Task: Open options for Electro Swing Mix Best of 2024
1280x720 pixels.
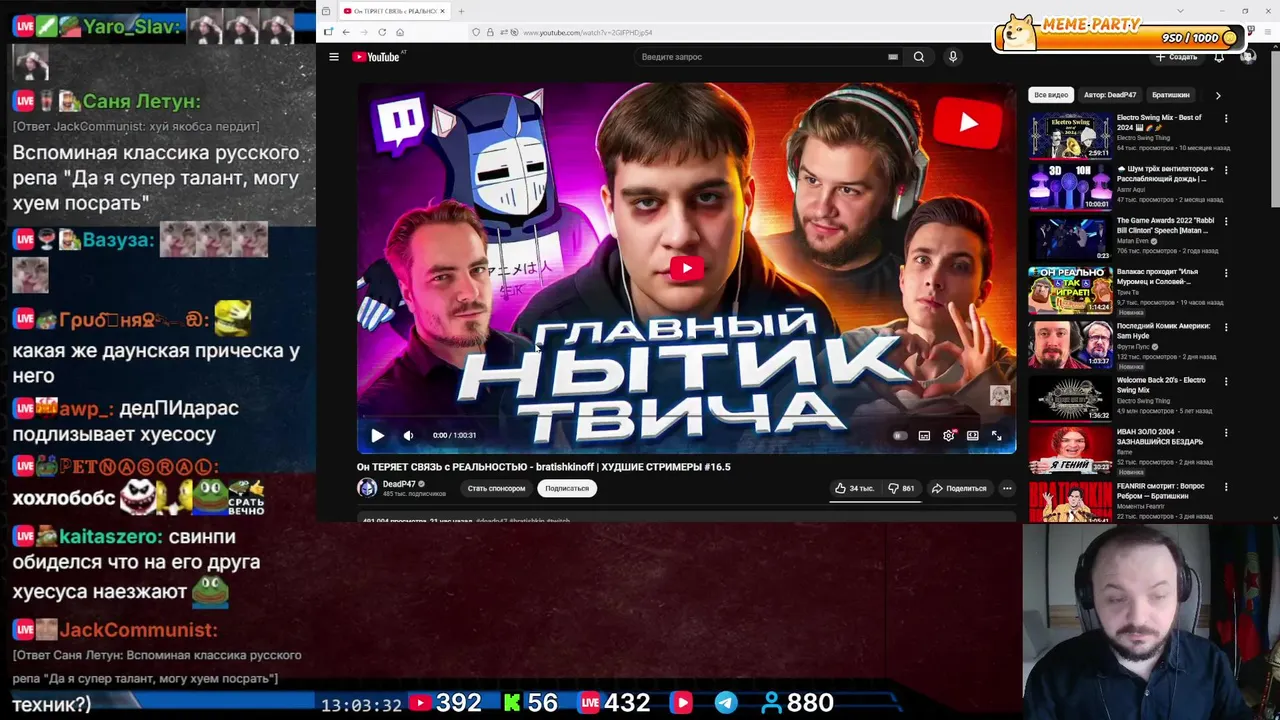Action: pyautogui.click(x=1226, y=118)
